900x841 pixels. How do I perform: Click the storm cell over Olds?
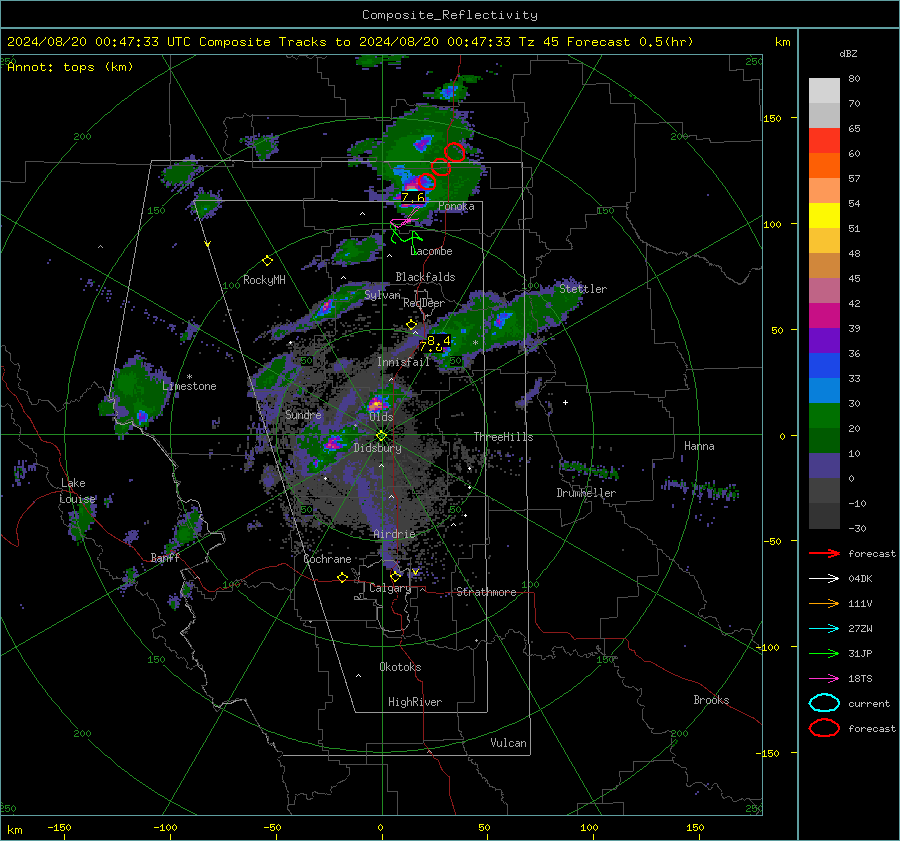click(378, 402)
